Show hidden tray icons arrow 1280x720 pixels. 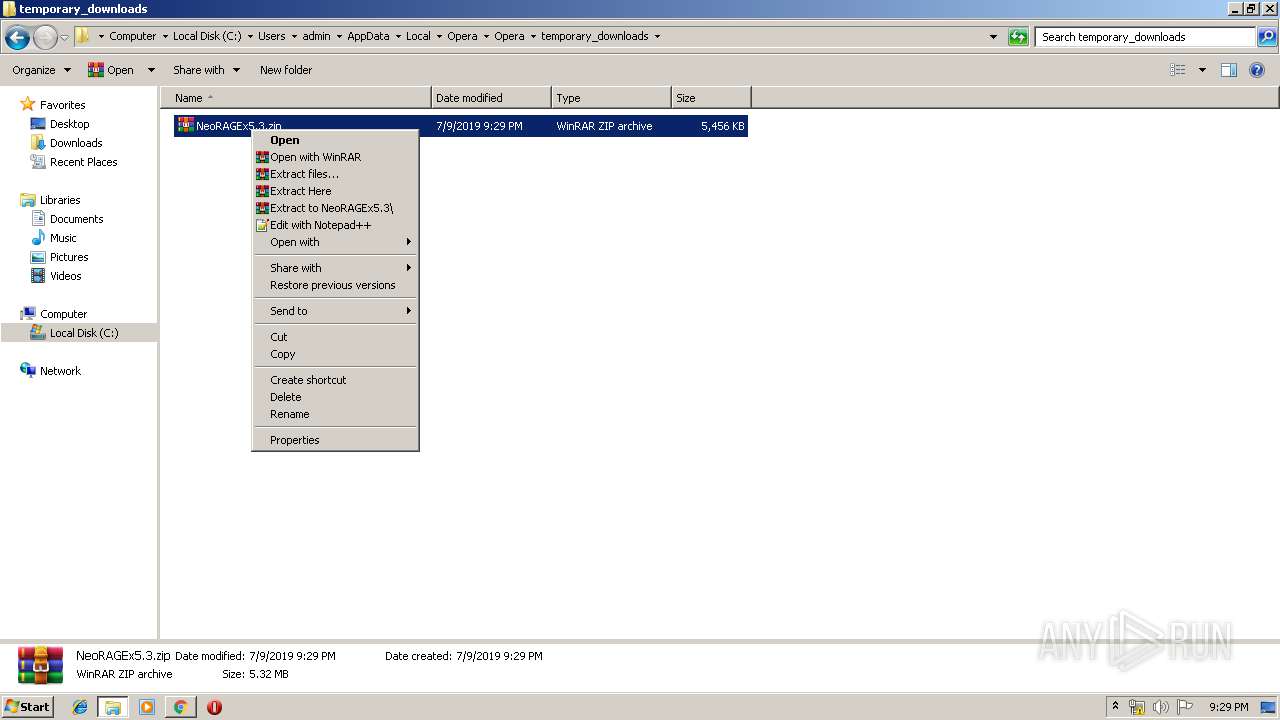tap(1115, 707)
